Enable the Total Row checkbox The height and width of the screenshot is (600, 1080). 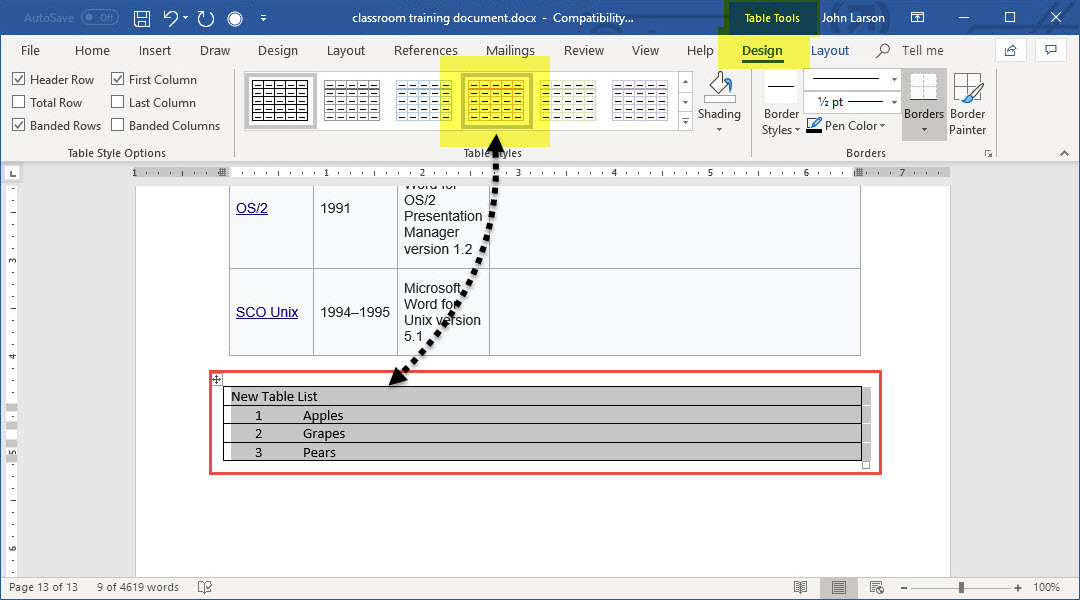pos(19,102)
